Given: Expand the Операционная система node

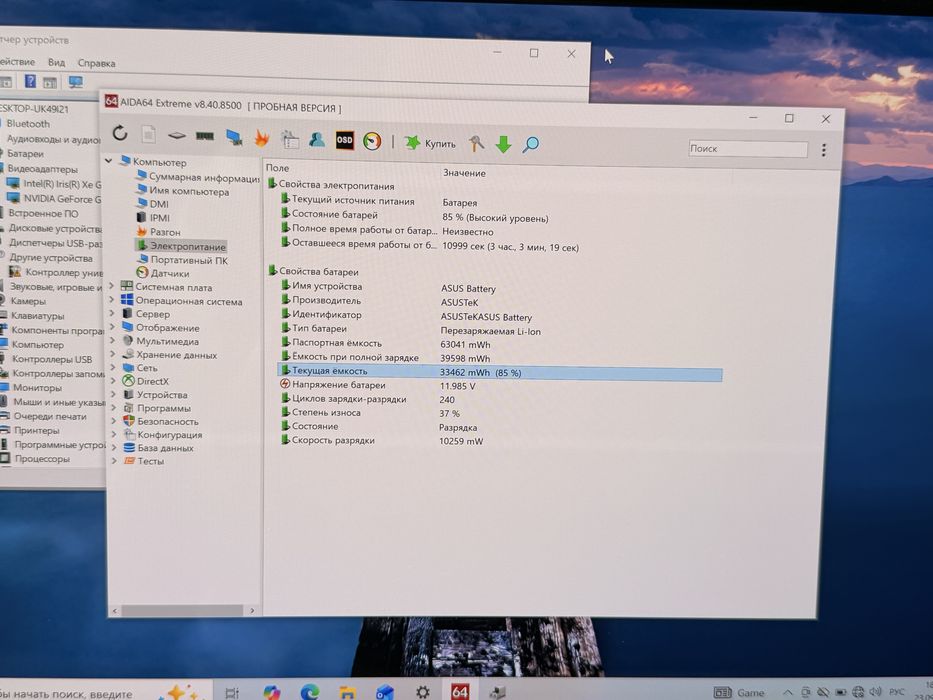Looking at the screenshot, I should point(112,300).
